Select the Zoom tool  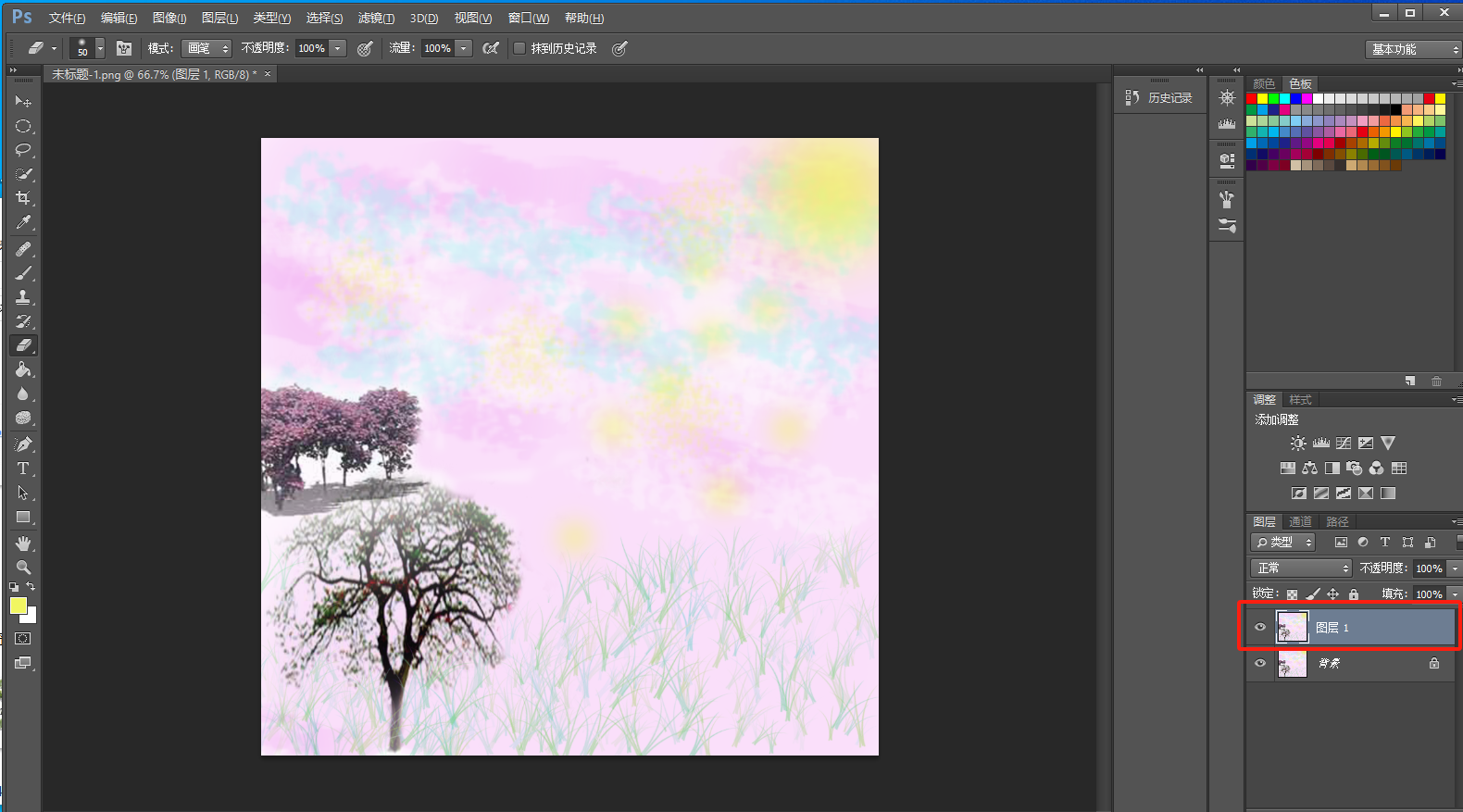pyautogui.click(x=23, y=568)
